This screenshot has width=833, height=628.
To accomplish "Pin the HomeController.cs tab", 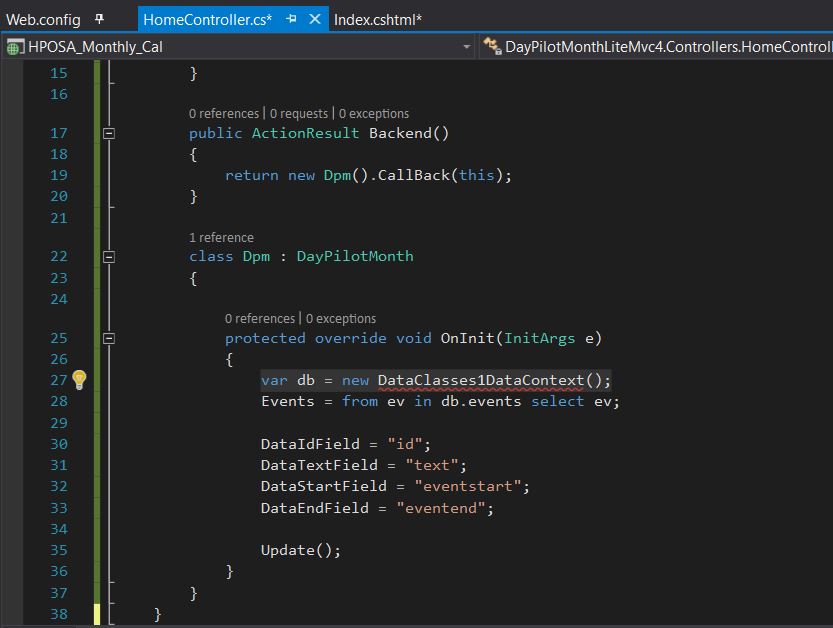I will point(291,19).
